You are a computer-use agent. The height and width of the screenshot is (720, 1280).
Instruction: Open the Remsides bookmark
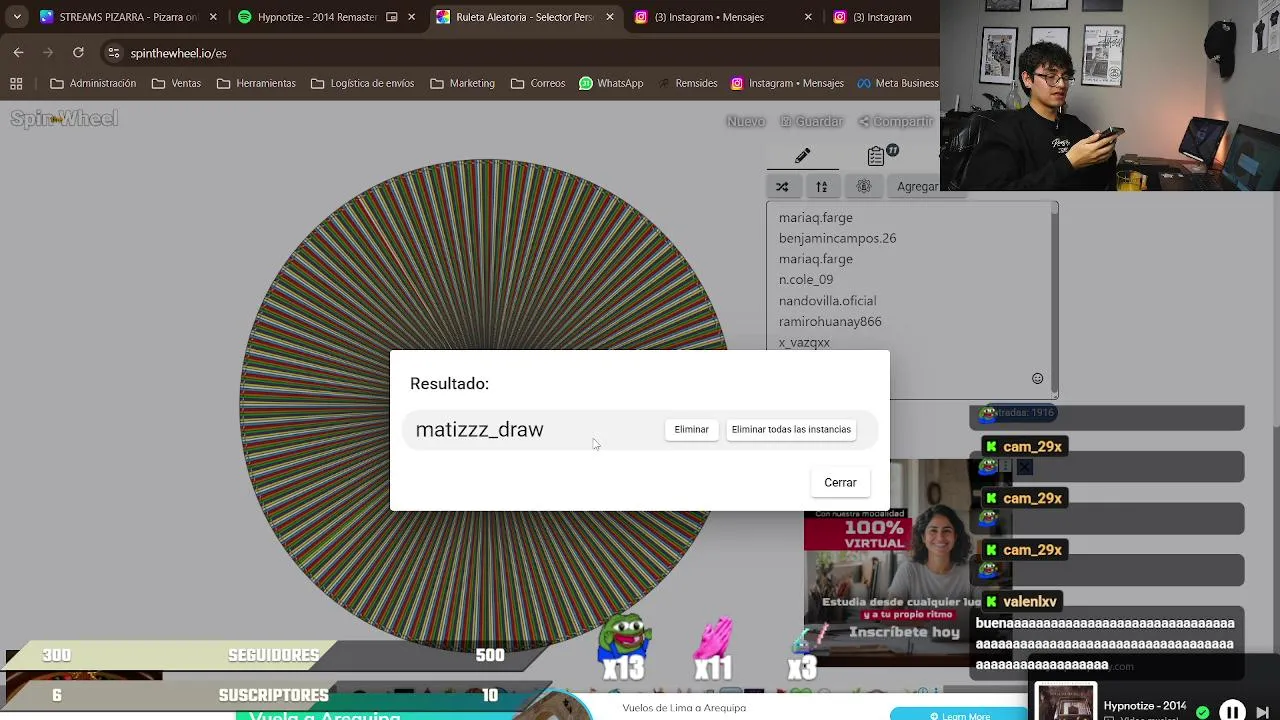tap(686, 83)
